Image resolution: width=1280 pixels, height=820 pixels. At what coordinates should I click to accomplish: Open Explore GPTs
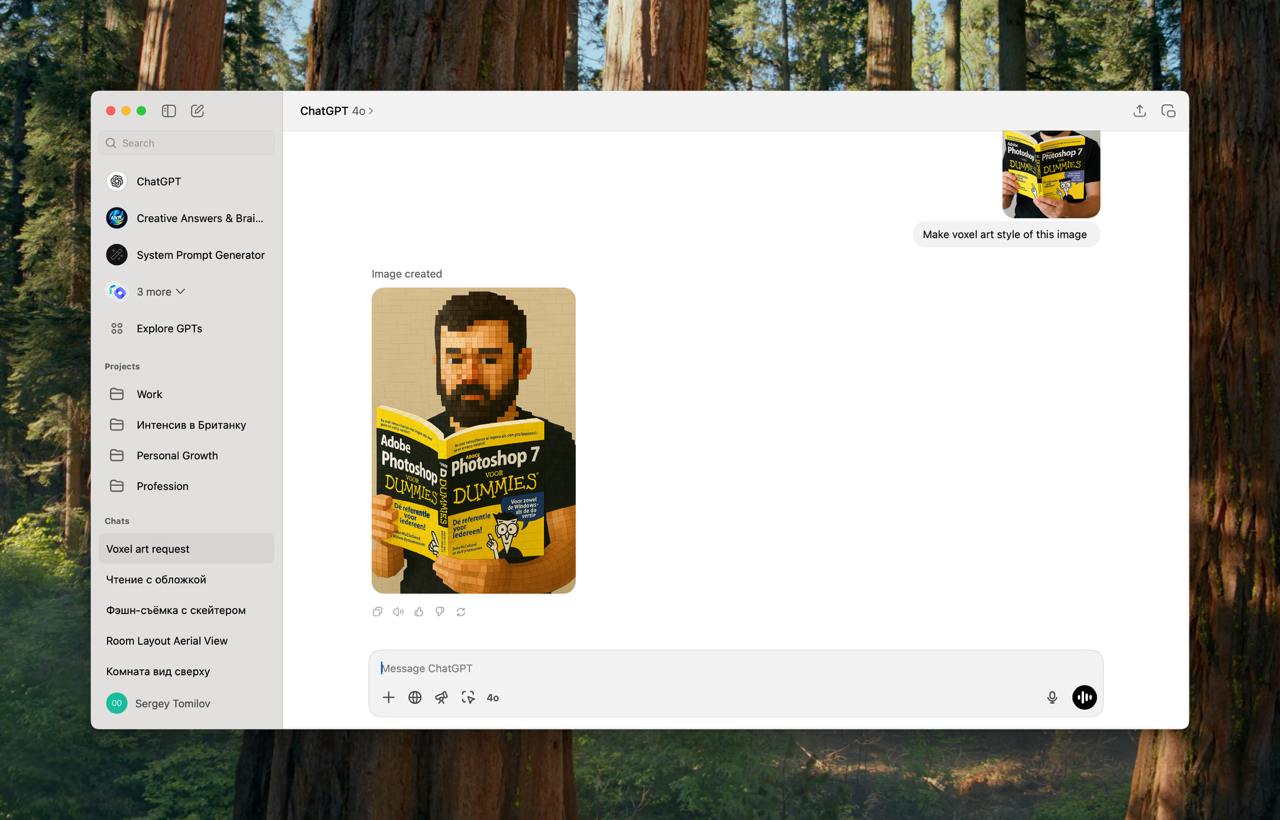186,328
